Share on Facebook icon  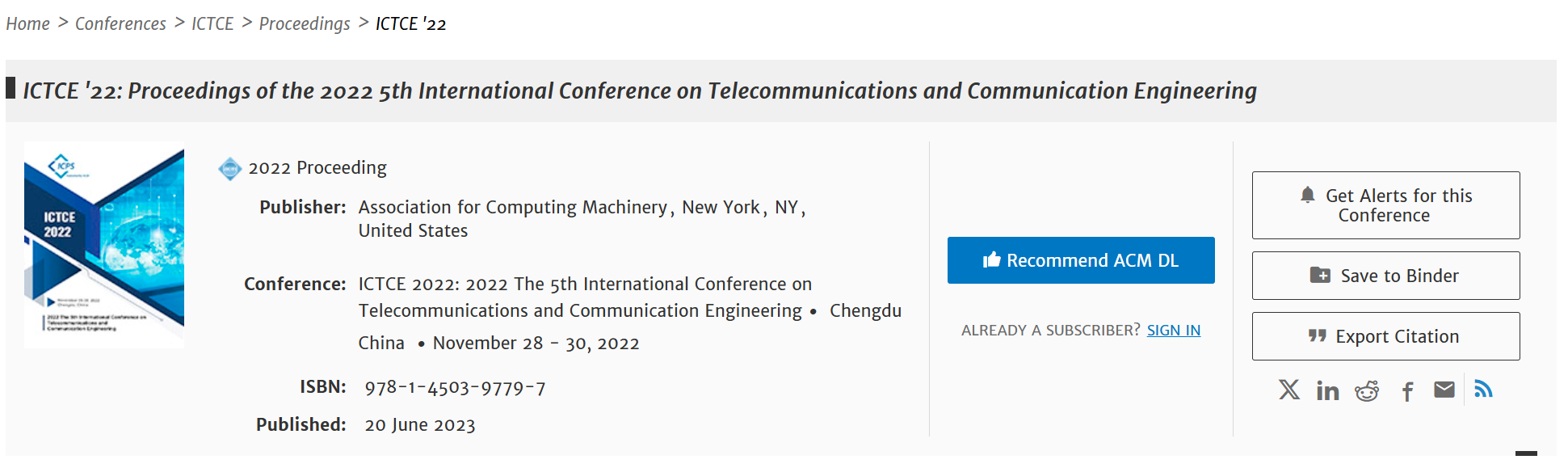pos(1407,392)
